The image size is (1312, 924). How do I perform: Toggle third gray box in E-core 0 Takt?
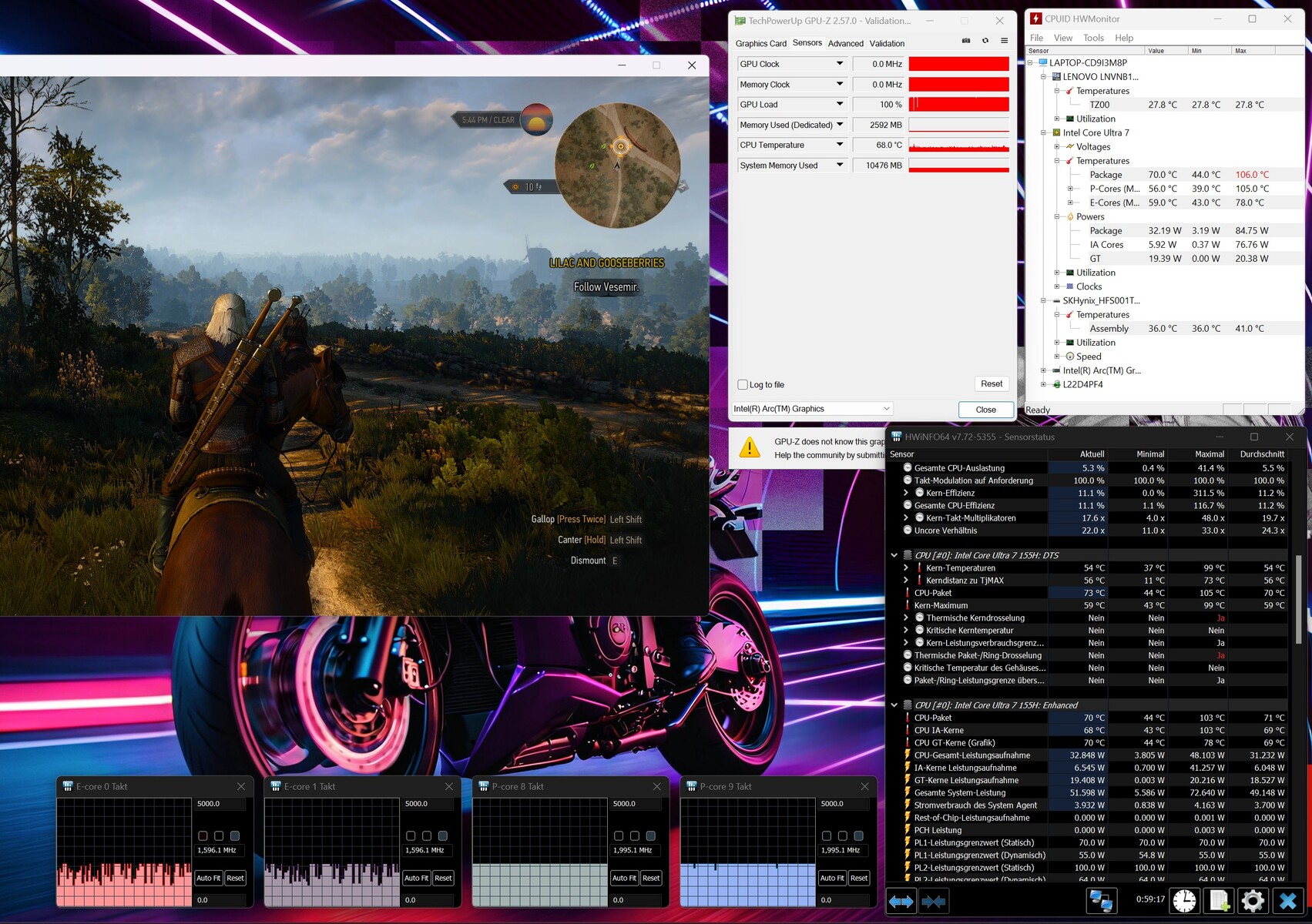tap(235, 835)
